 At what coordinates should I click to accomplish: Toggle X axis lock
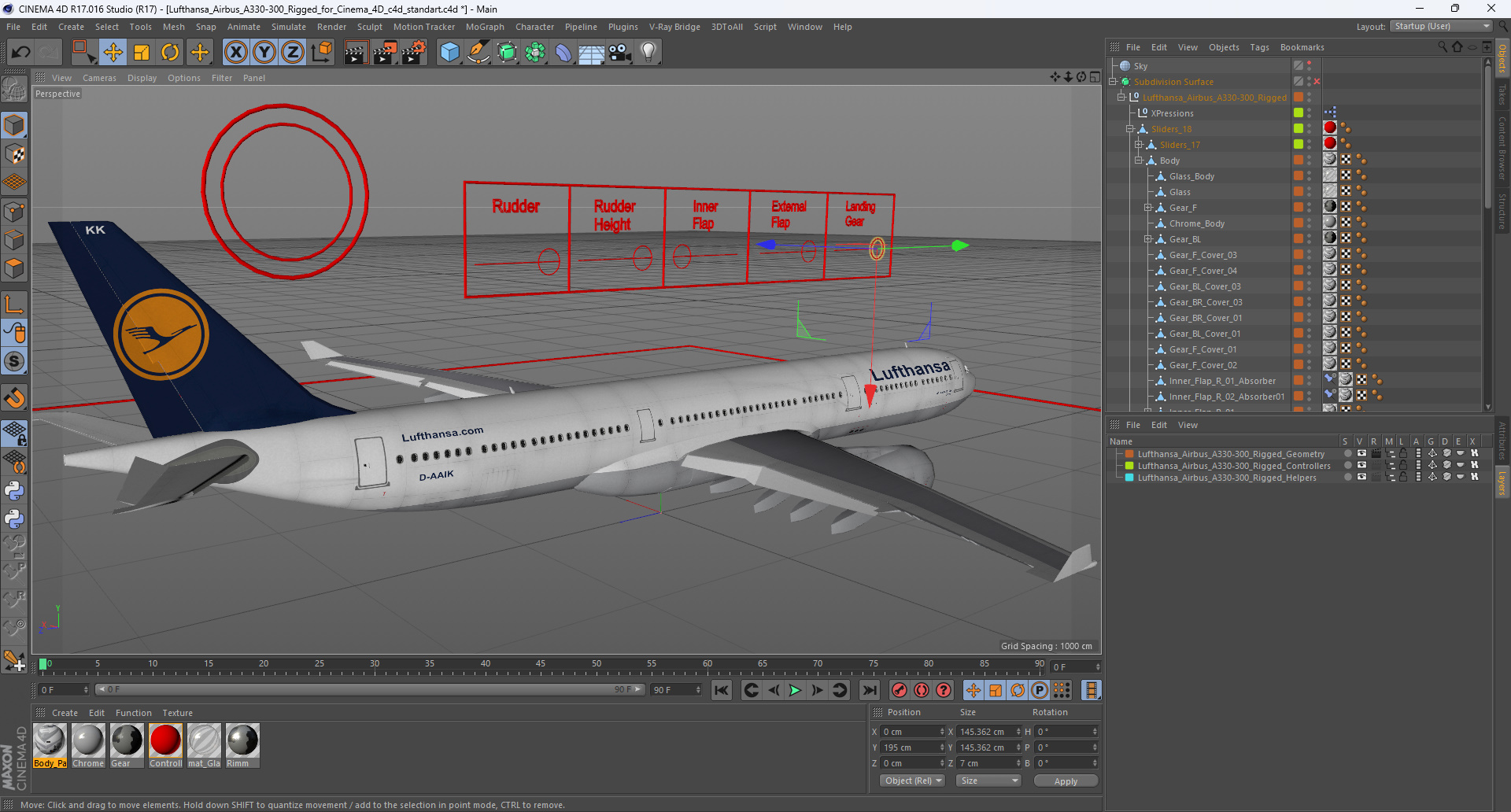coord(235,53)
